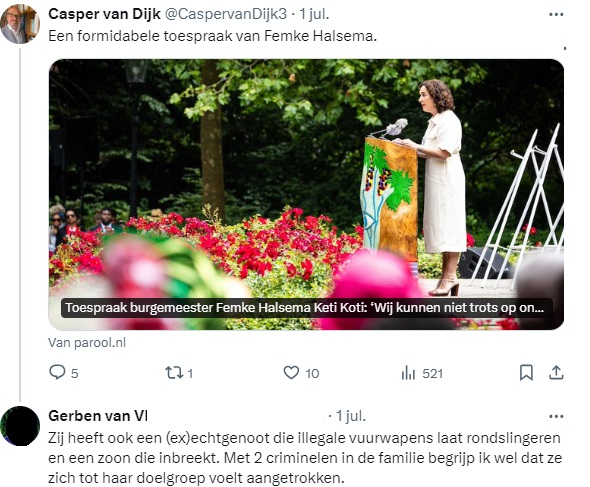Screen dimensions: 590x487
Task: Open the 1 jul. timestamp on Casper's tweet
Action: click(314, 14)
